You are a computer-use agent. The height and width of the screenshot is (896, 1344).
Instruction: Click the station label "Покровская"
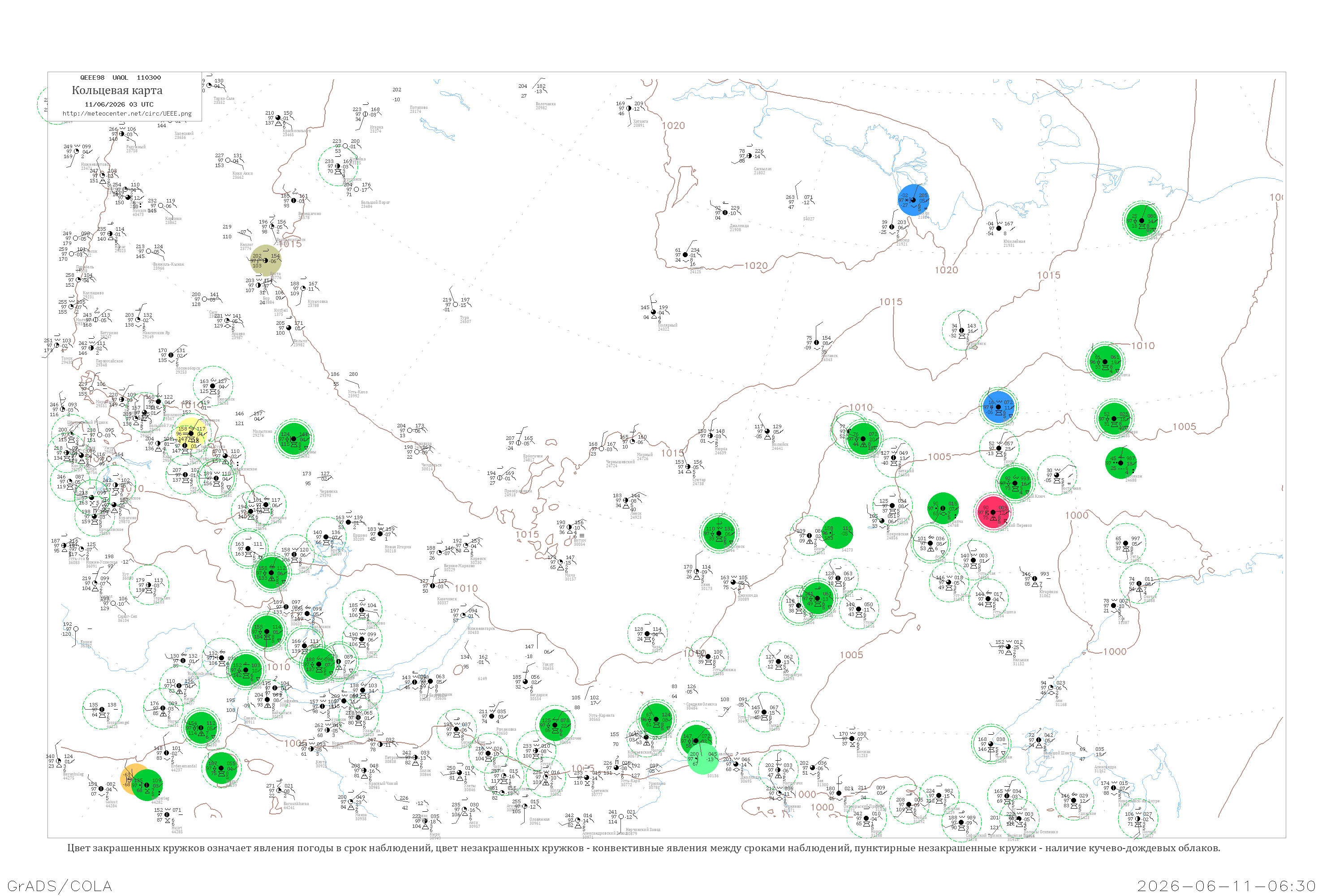tap(897, 534)
